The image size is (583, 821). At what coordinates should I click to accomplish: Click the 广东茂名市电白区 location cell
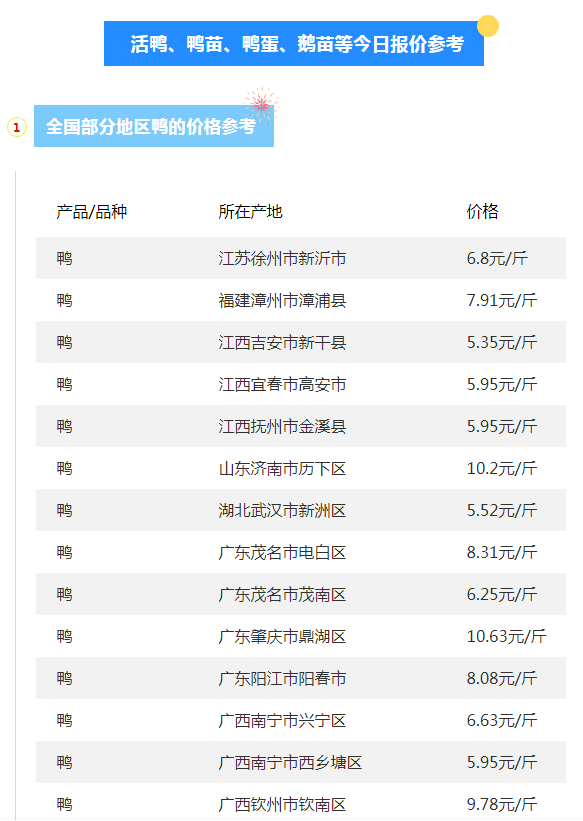[x=282, y=552]
